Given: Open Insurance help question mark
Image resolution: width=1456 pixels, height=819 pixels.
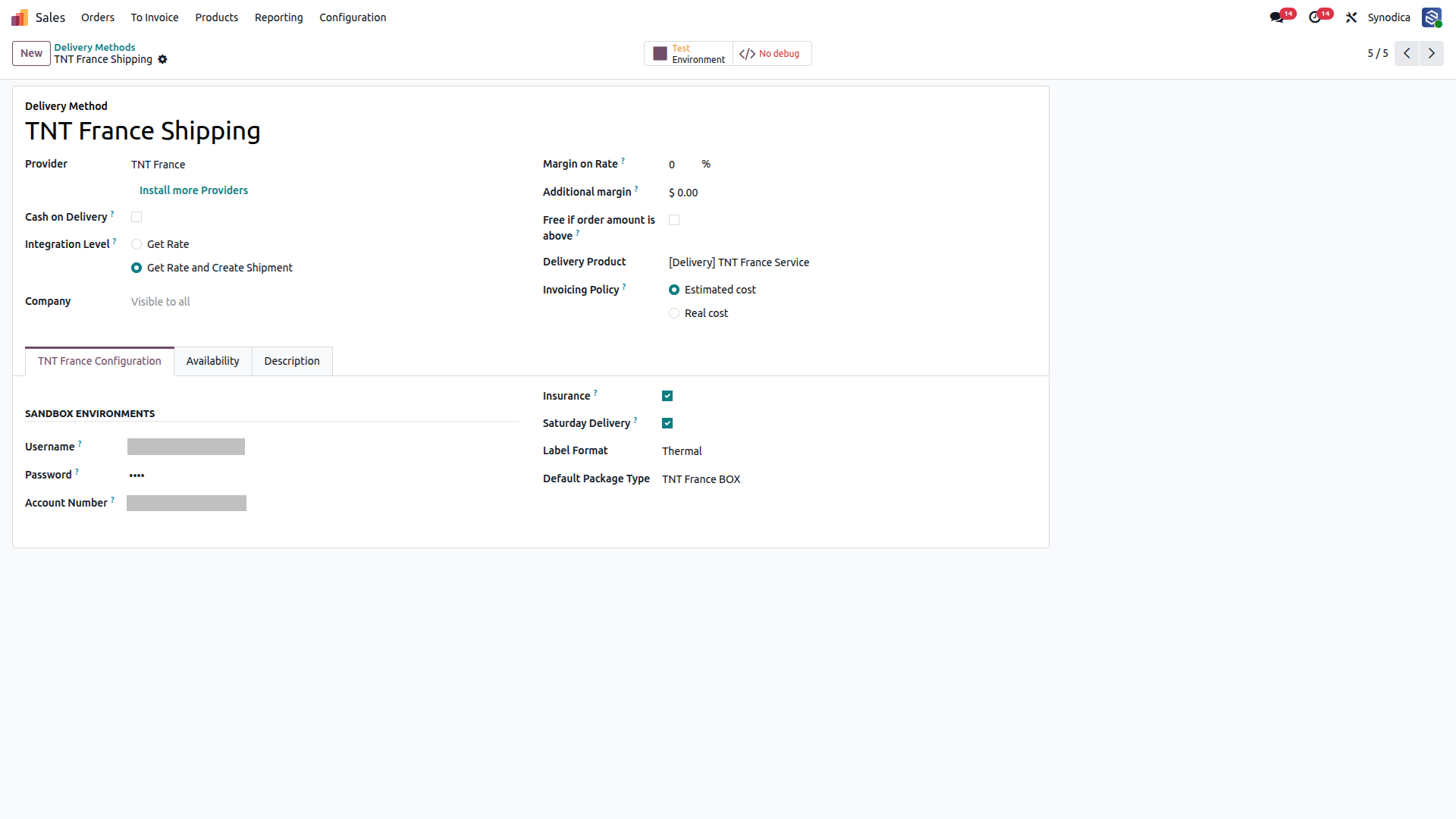Looking at the screenshot, I should [x=595, y=392].
